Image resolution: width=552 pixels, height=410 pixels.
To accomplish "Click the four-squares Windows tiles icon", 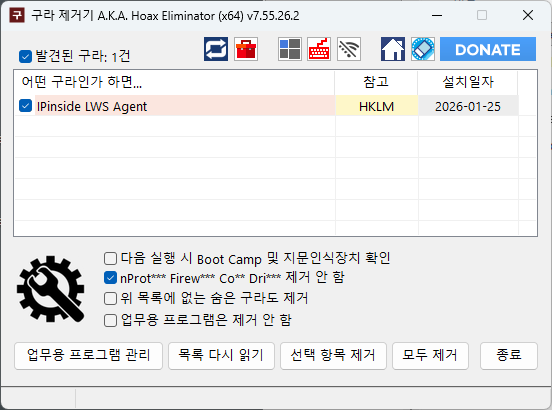I will point(290,49).
